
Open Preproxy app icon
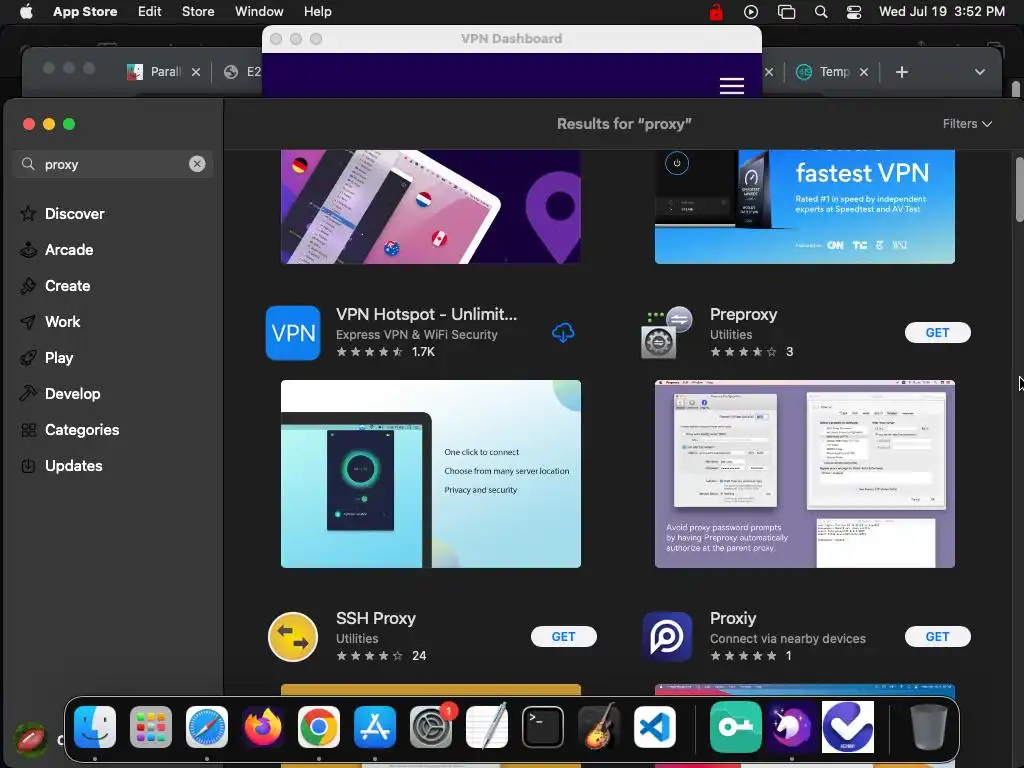(x=667, y=333)
